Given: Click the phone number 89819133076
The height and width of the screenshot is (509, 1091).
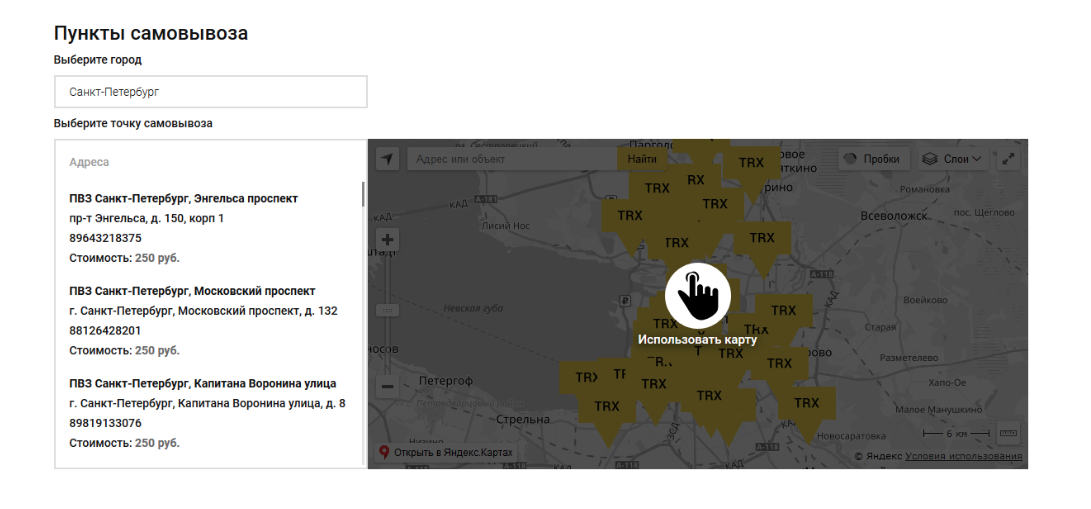Looking at the screenshot, I should coord(105,423).
